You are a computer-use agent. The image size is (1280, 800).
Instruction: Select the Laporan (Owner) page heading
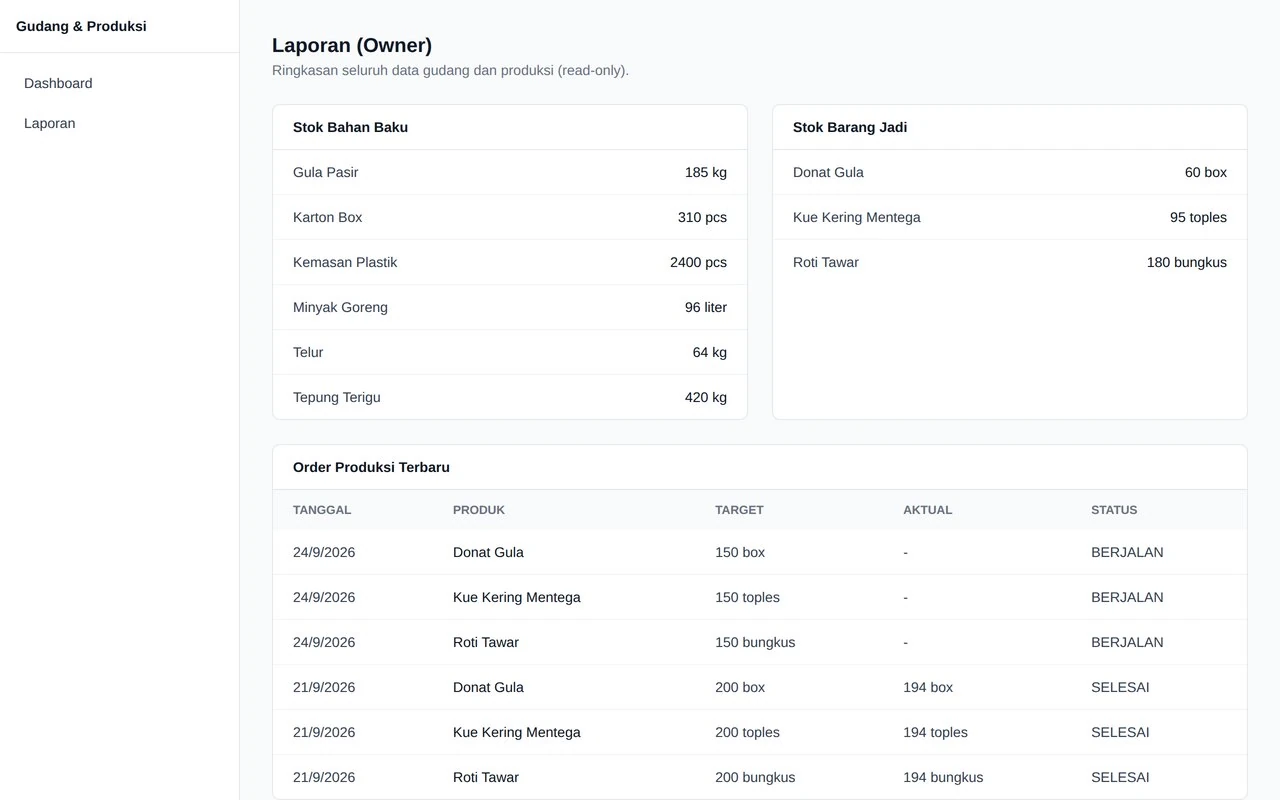click(352, 45)
